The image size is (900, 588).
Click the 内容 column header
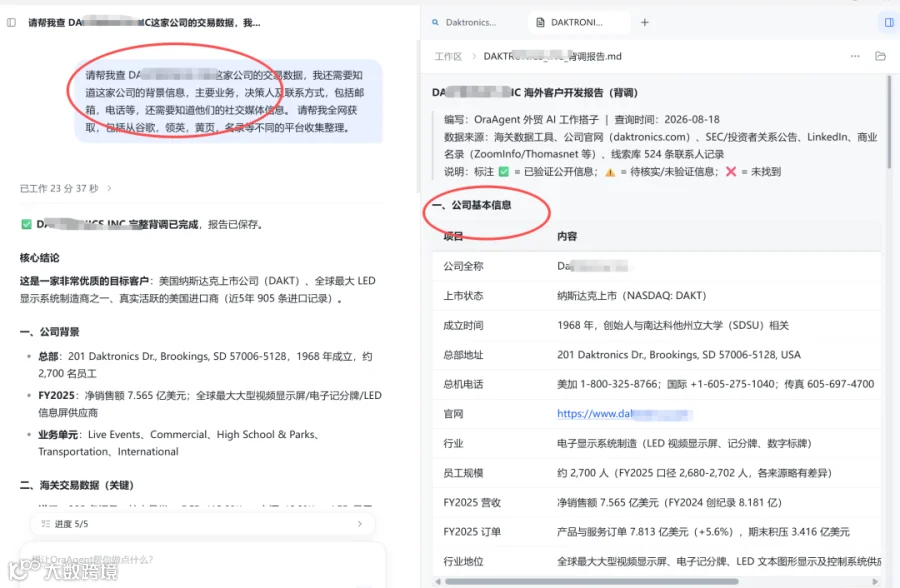click(567, 237)
